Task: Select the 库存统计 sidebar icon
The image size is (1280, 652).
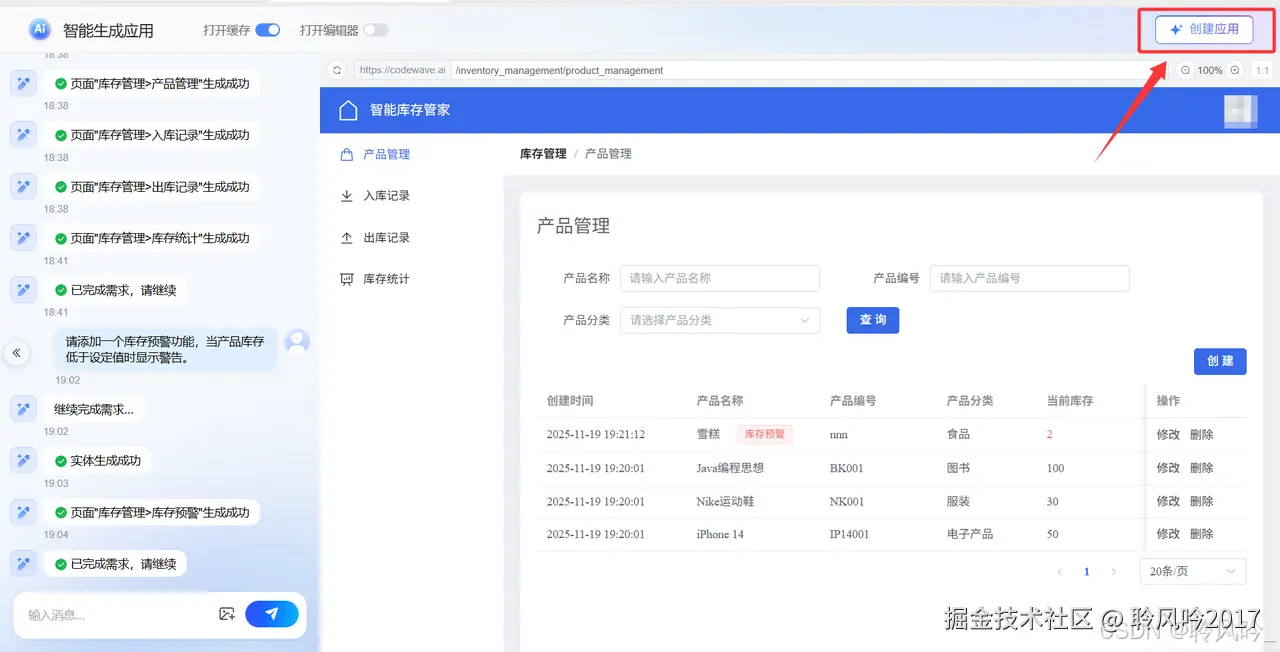Action: [346, 279]
